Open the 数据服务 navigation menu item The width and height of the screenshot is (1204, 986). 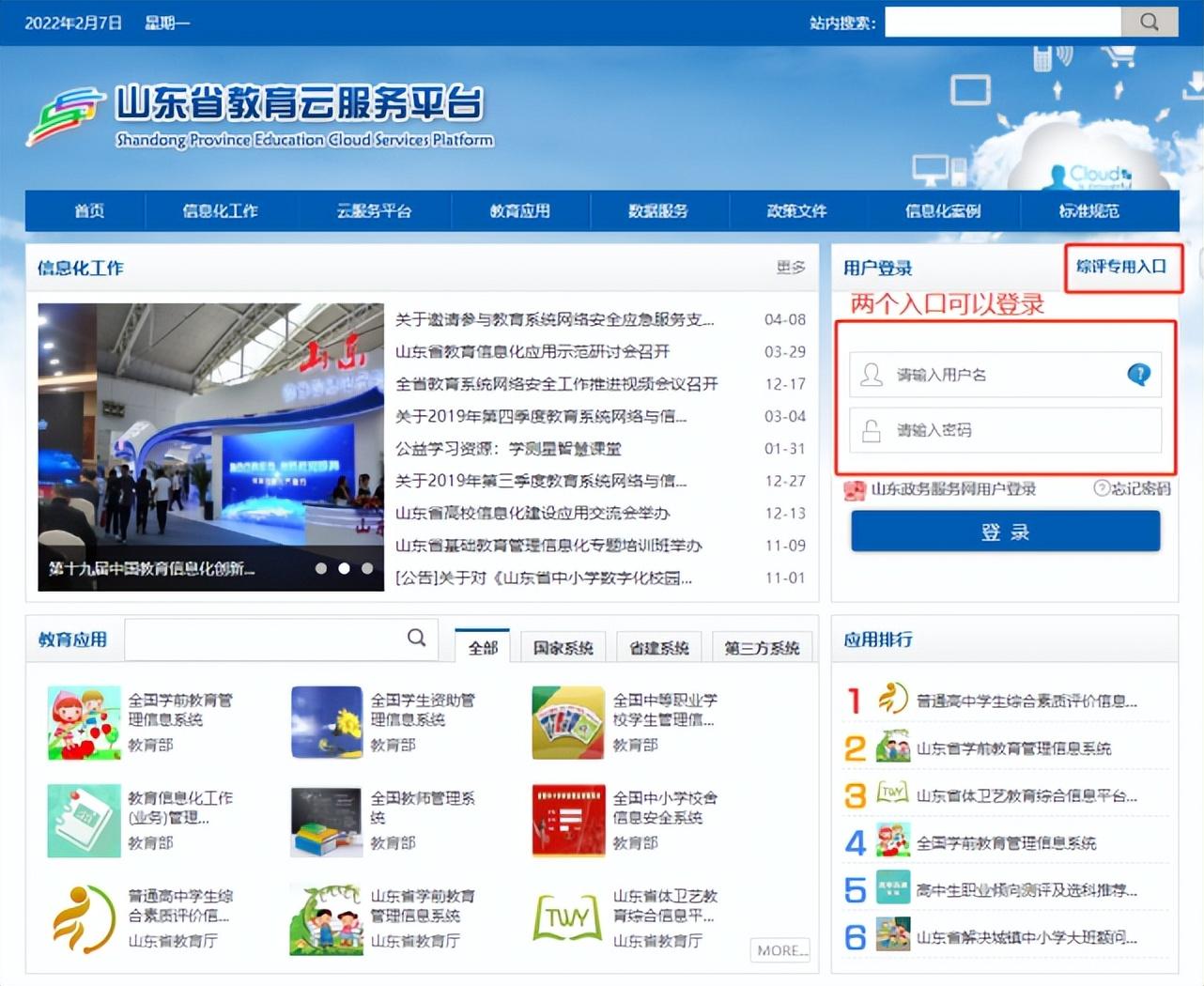(658, 211)
